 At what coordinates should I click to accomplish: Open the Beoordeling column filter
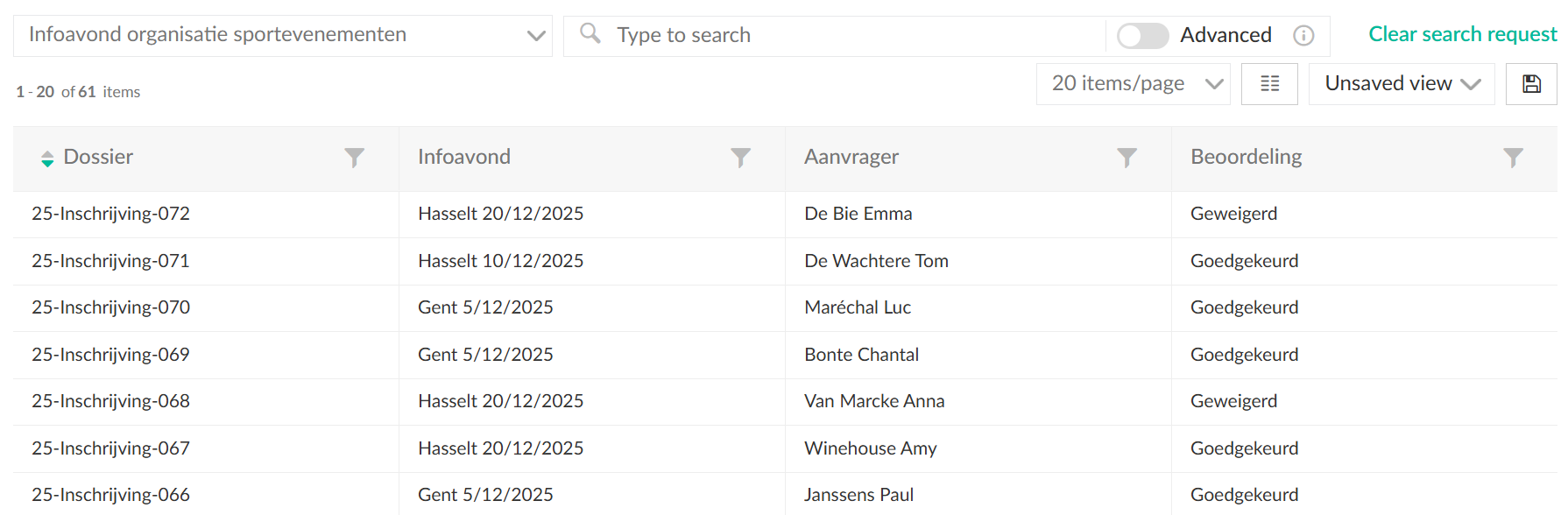pos(1513,158)
